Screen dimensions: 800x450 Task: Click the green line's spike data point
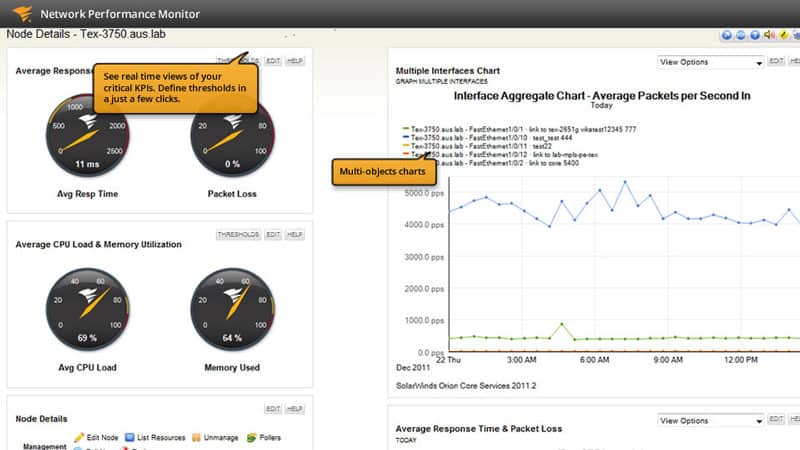pyautogui.click(x=562, y=324)
